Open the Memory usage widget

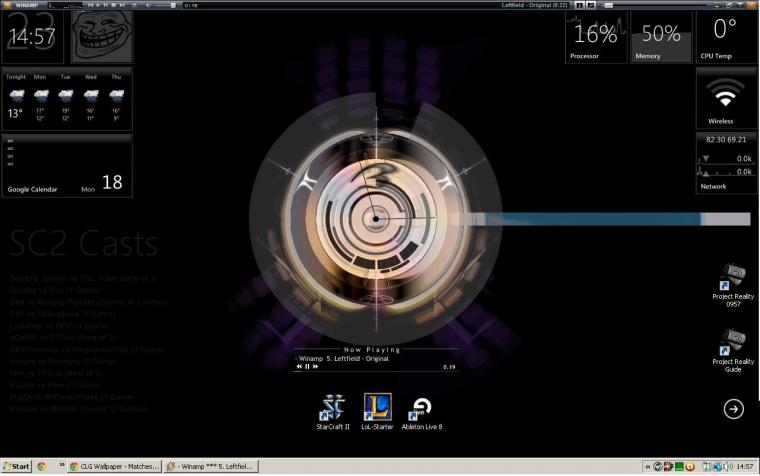[661, 37]
